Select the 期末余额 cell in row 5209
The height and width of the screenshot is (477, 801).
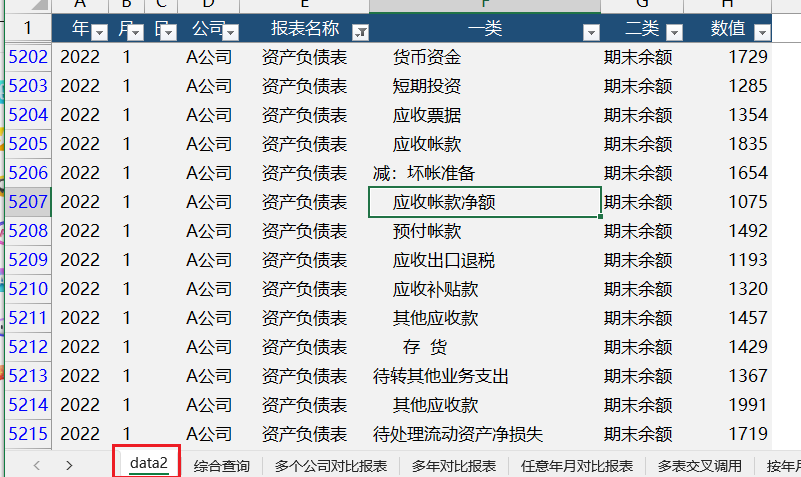point(642,260)
